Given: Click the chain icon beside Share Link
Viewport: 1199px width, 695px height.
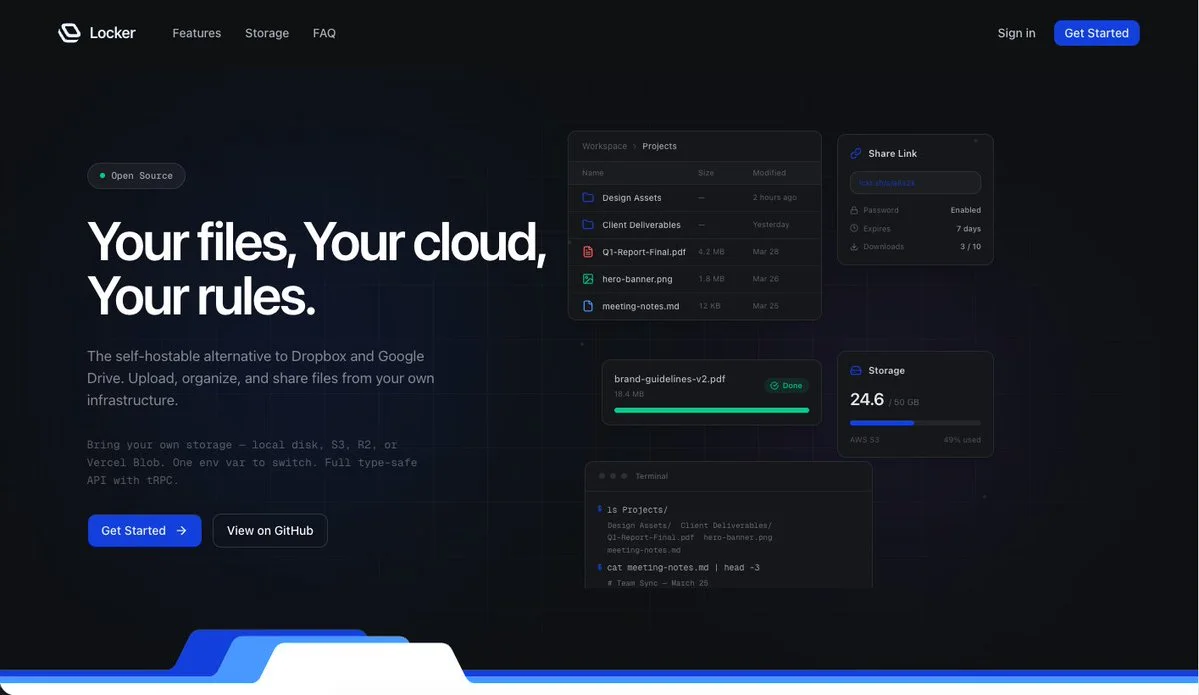Looking at the screenshot, I should point(855,154).
